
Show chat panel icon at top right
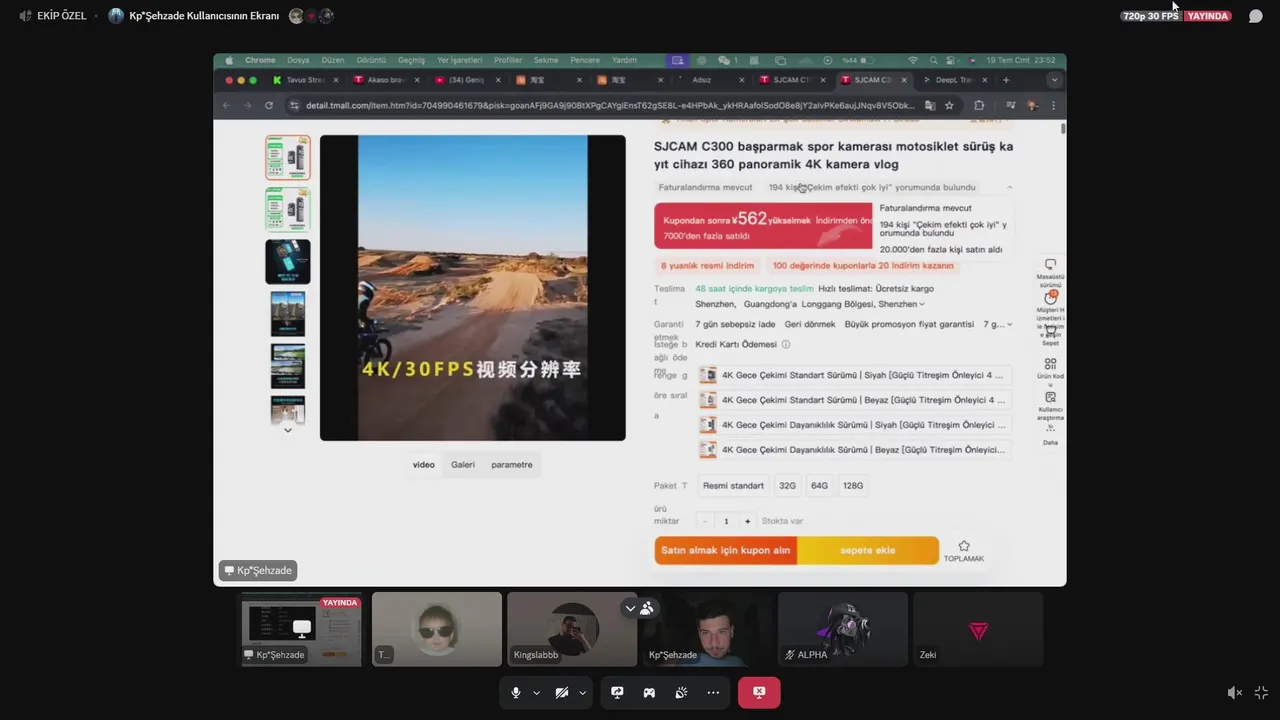click(1256, 16)
